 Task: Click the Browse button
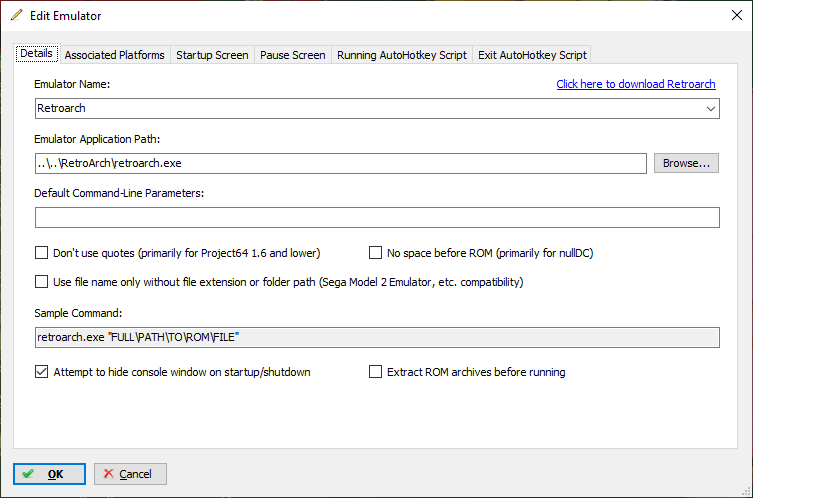point(686,163)
